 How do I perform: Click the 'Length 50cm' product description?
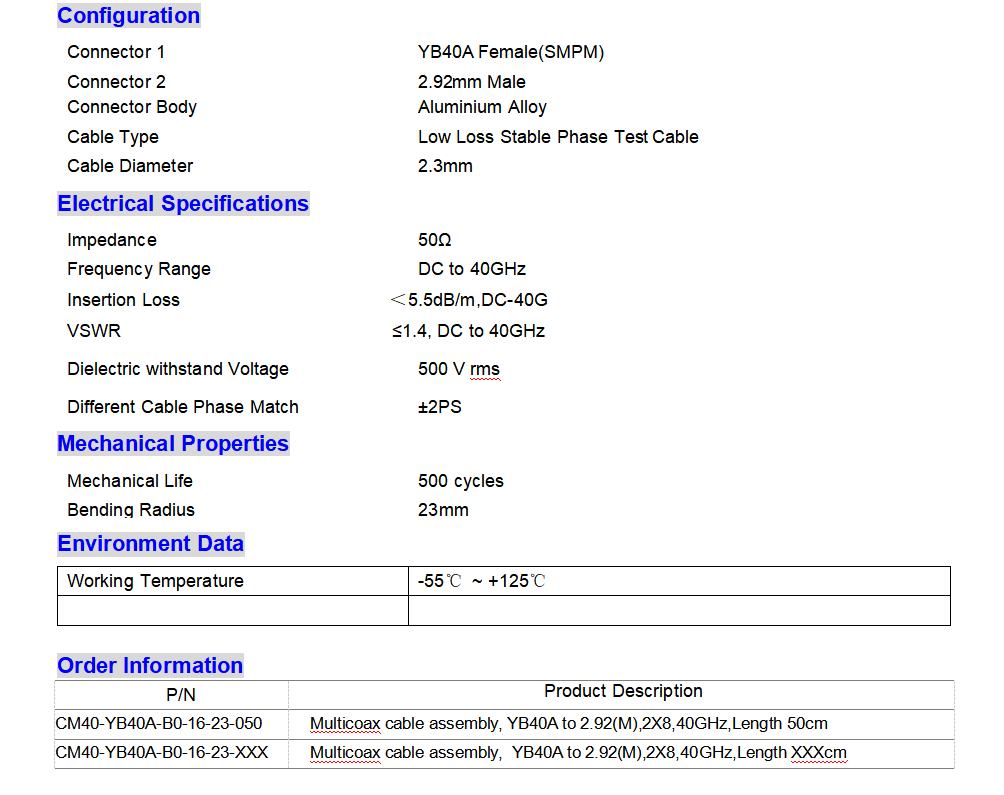[569, 724]
